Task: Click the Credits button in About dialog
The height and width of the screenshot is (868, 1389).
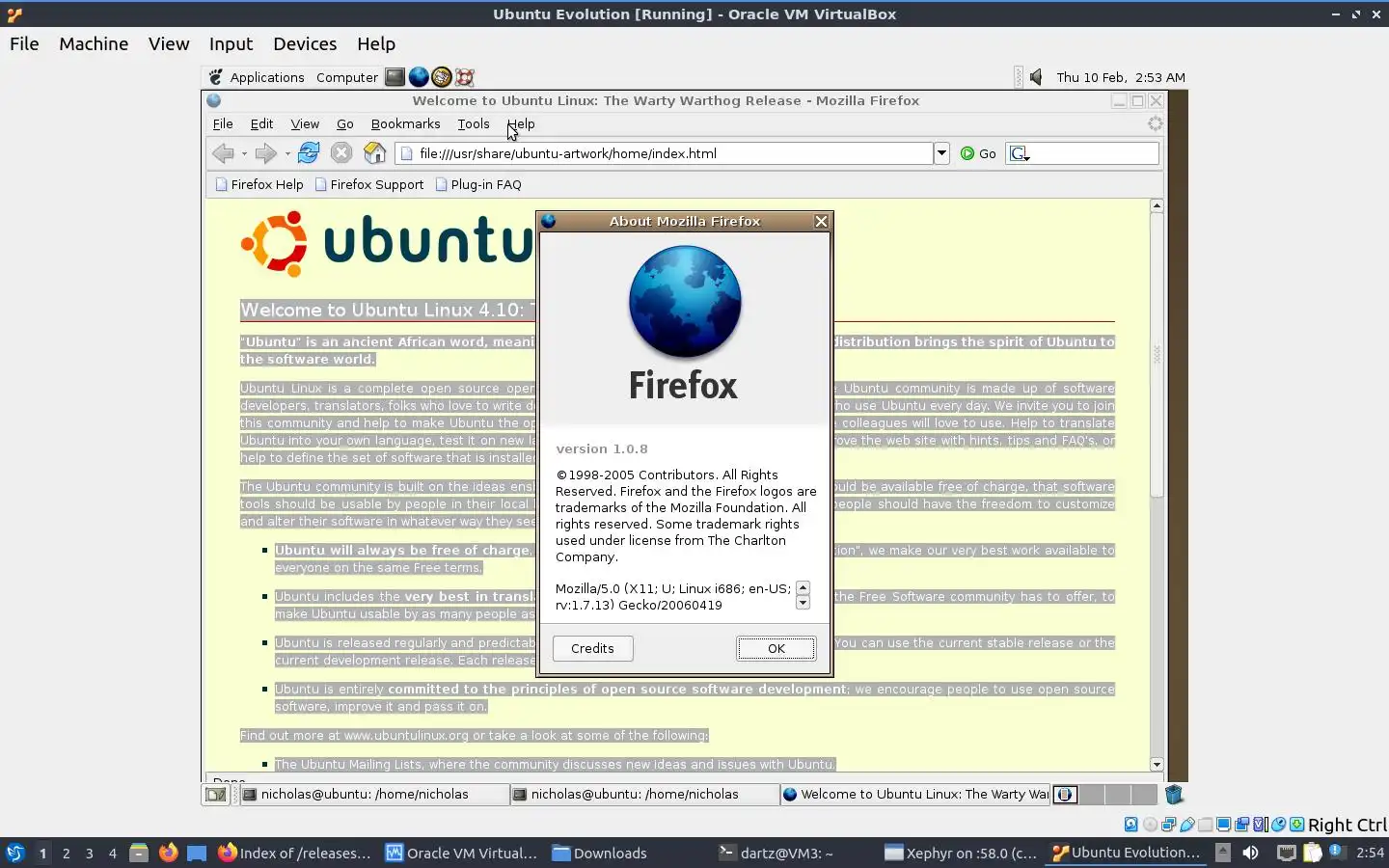Action: (592, 648)
